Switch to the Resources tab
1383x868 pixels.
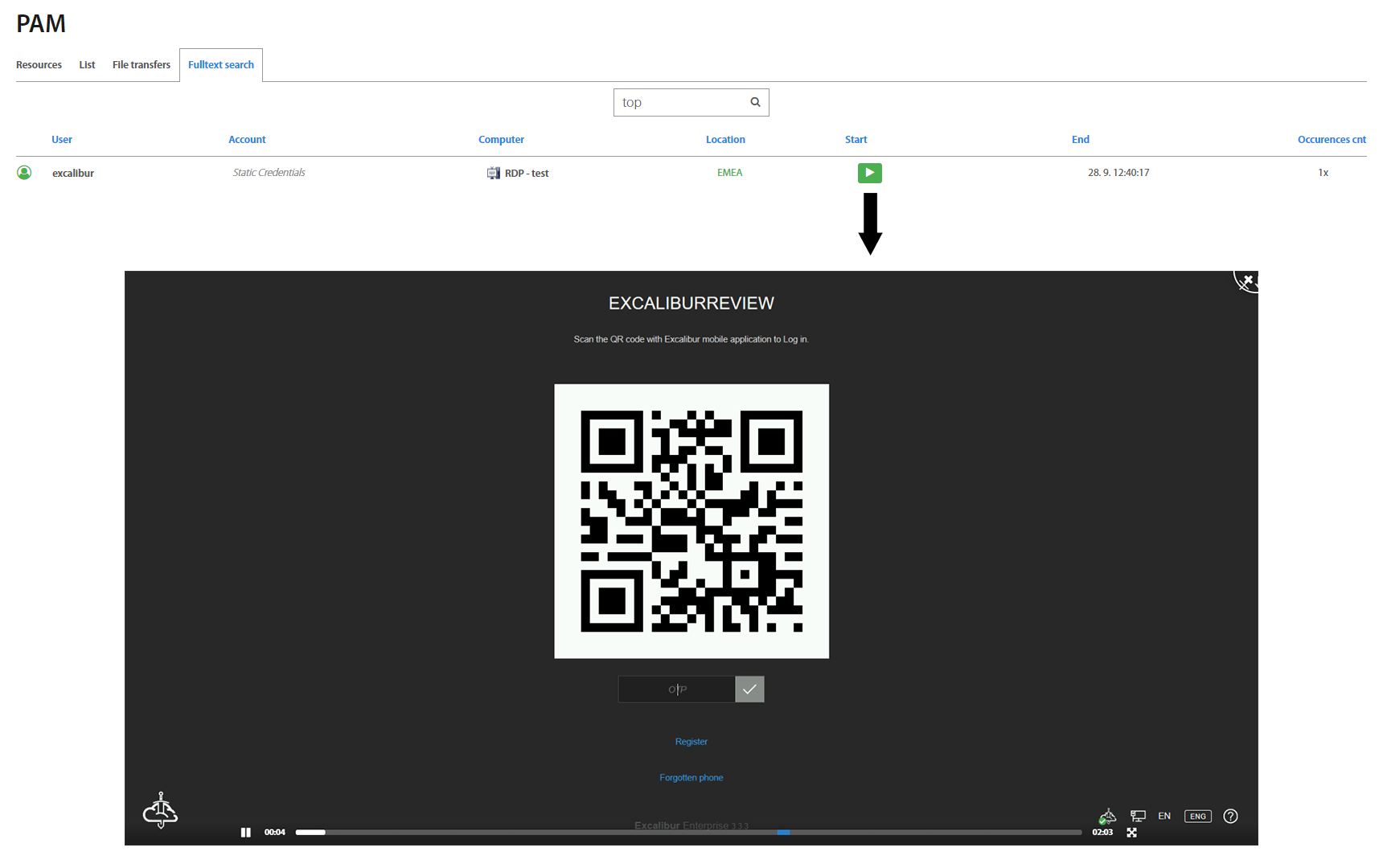[x=39, y=65]
